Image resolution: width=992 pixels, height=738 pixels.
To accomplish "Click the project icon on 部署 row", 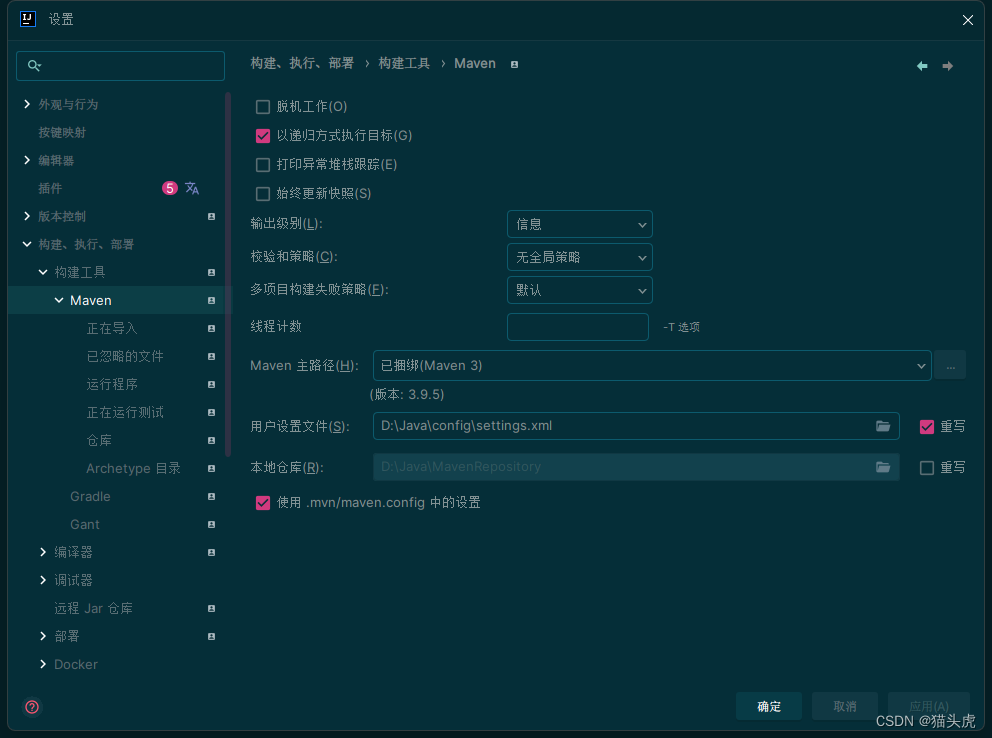I will [x=211, y=636].
